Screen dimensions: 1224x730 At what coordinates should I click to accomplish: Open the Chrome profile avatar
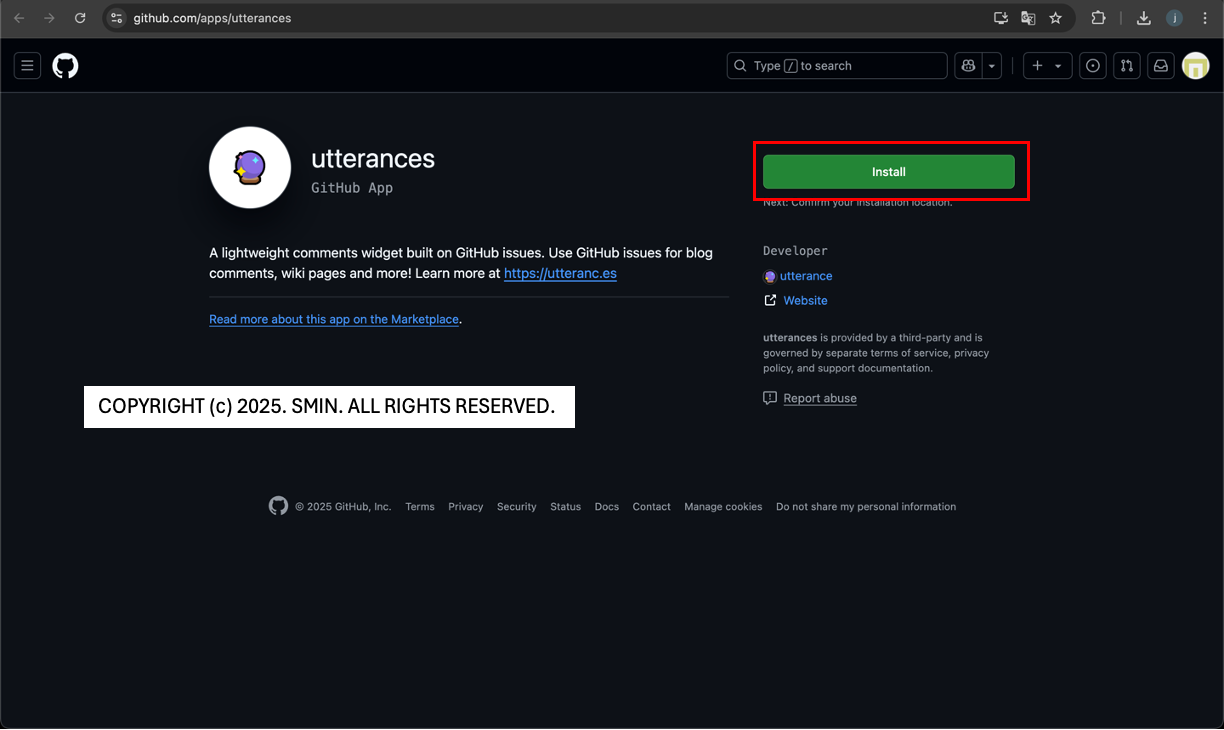click(1174, 18)
